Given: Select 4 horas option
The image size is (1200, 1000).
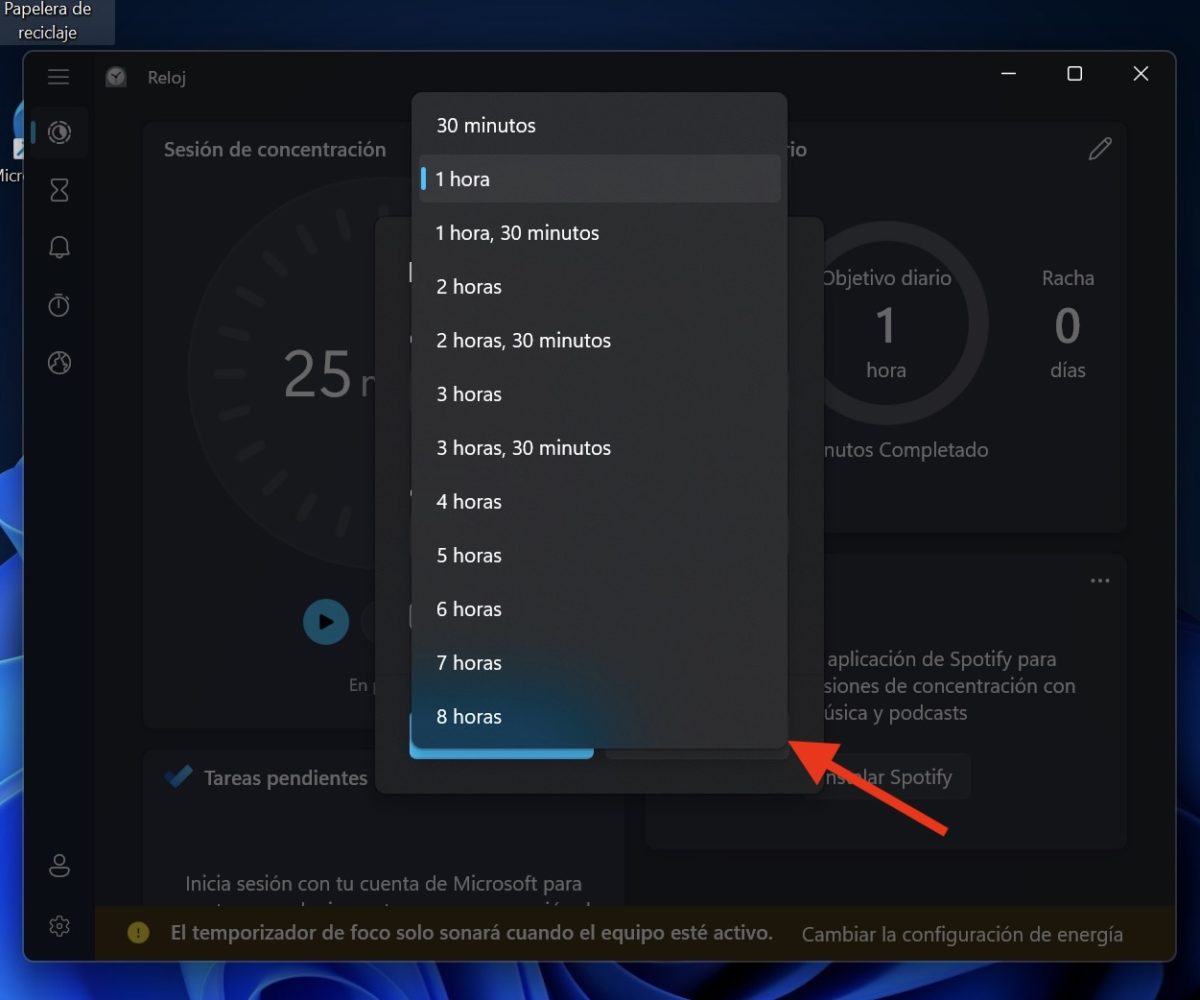Looking at the screenshot, I should (x=600, y=502).
